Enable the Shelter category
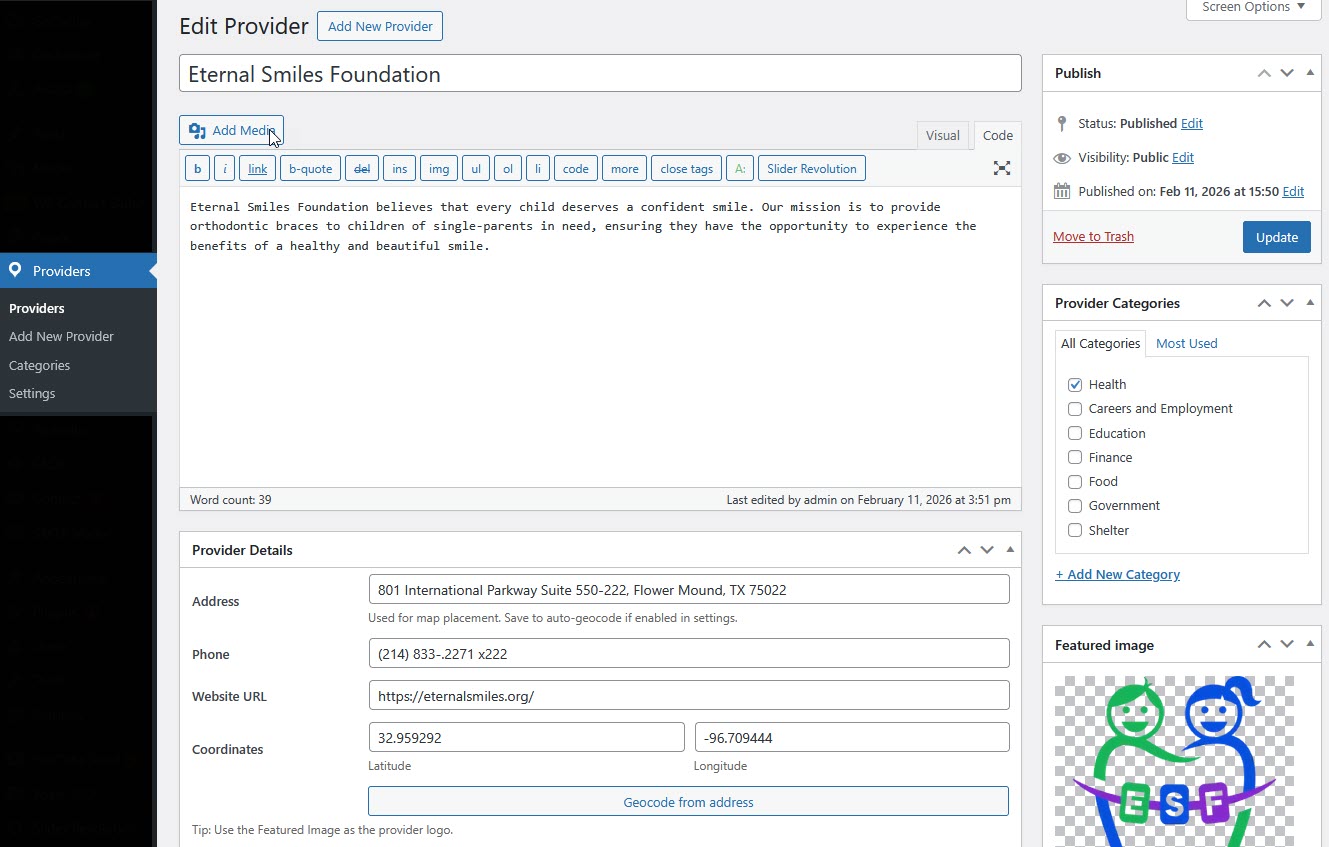Screen dimensions: 1329x847 pos(1074,530)
